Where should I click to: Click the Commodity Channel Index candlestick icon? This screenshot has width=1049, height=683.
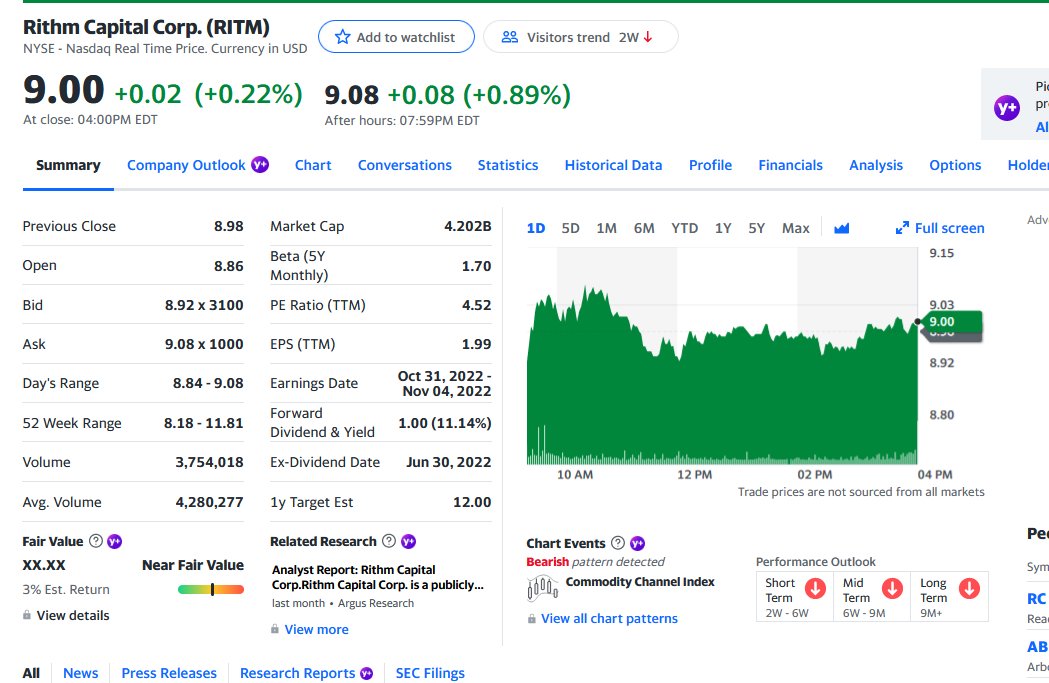tap(543, 588)
